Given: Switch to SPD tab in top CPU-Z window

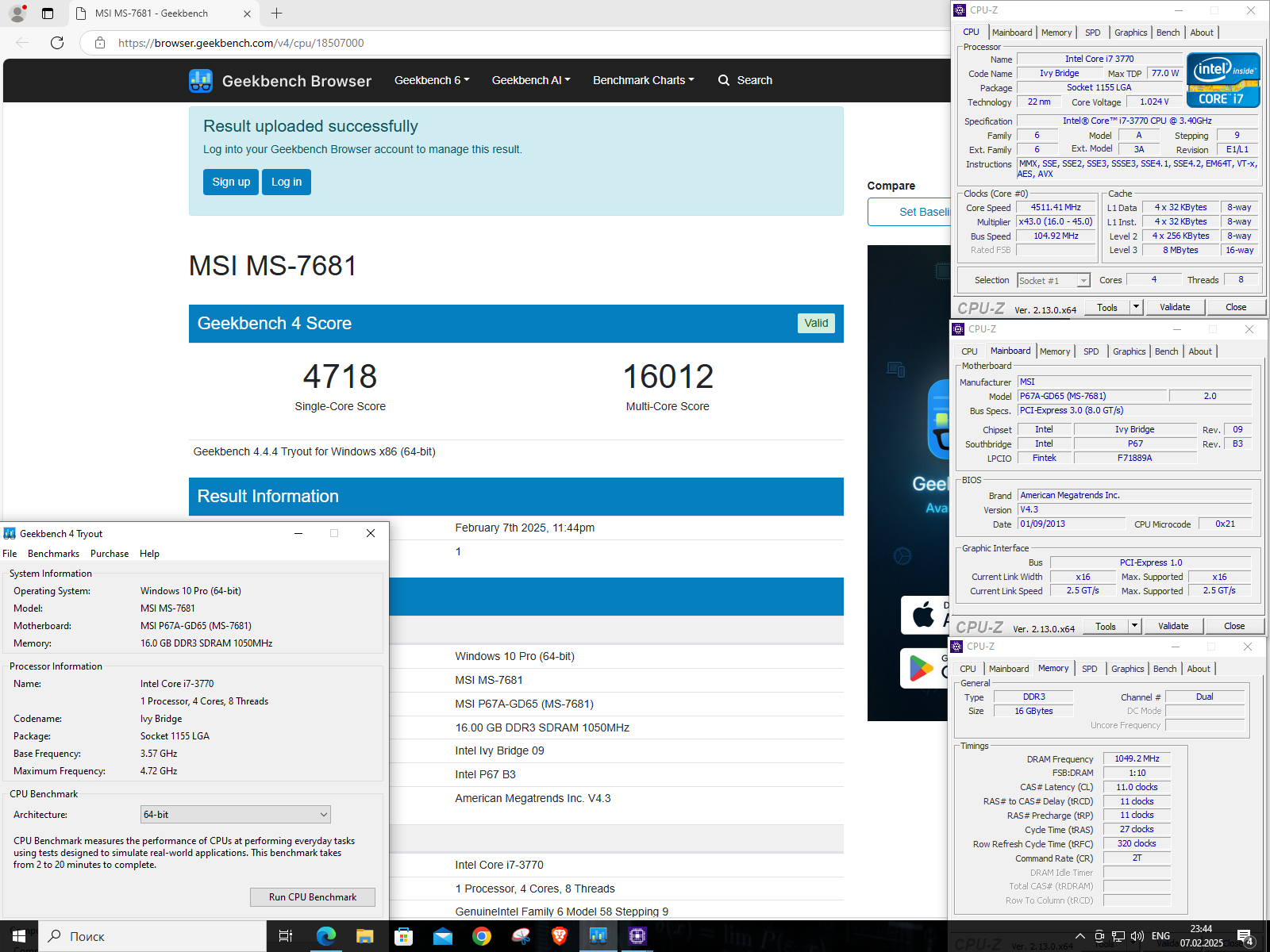Looking at the screenshot, I should coord(1093,33).
